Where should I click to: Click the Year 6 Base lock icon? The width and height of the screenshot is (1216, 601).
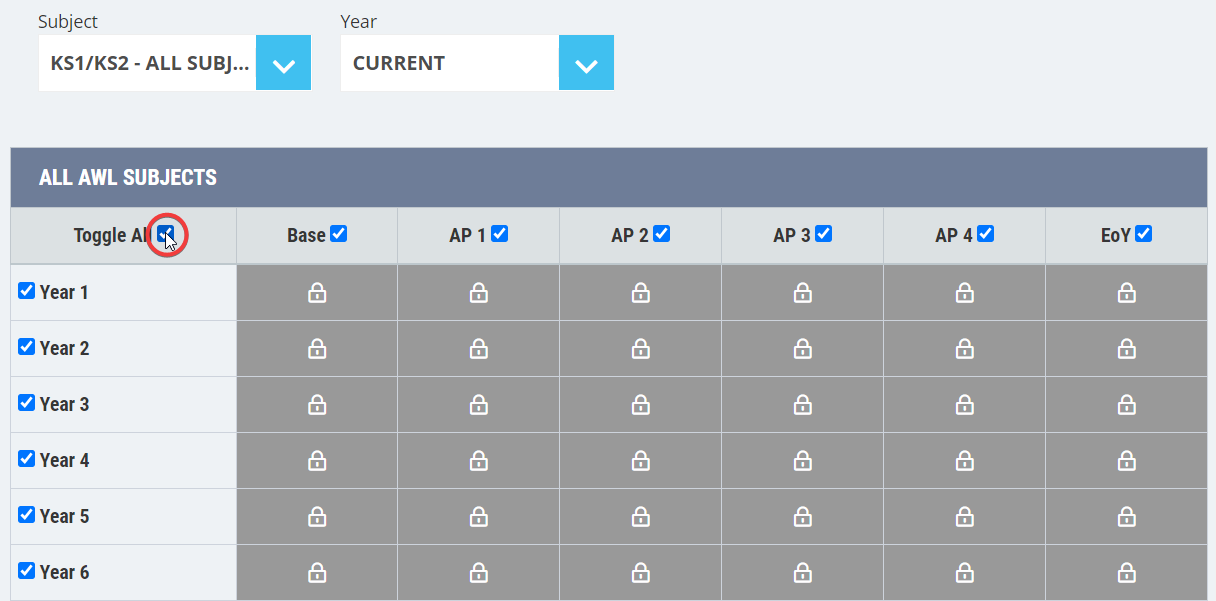tap(317, 572)
